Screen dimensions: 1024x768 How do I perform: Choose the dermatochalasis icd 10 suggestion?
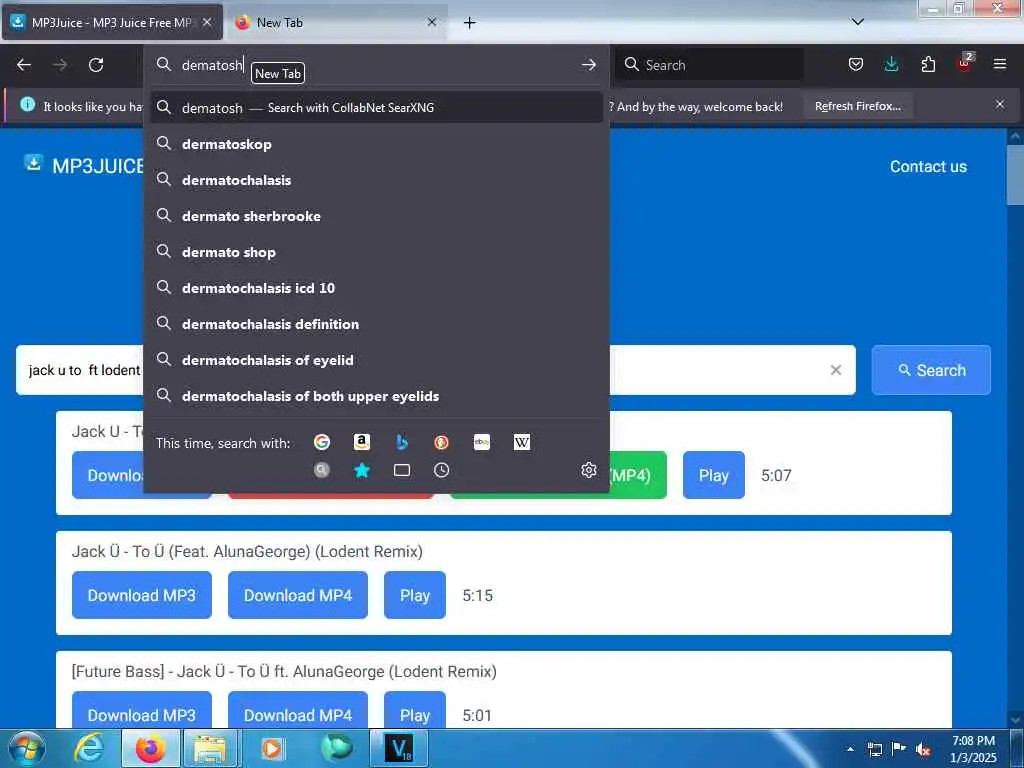click(x=377, y=288)
